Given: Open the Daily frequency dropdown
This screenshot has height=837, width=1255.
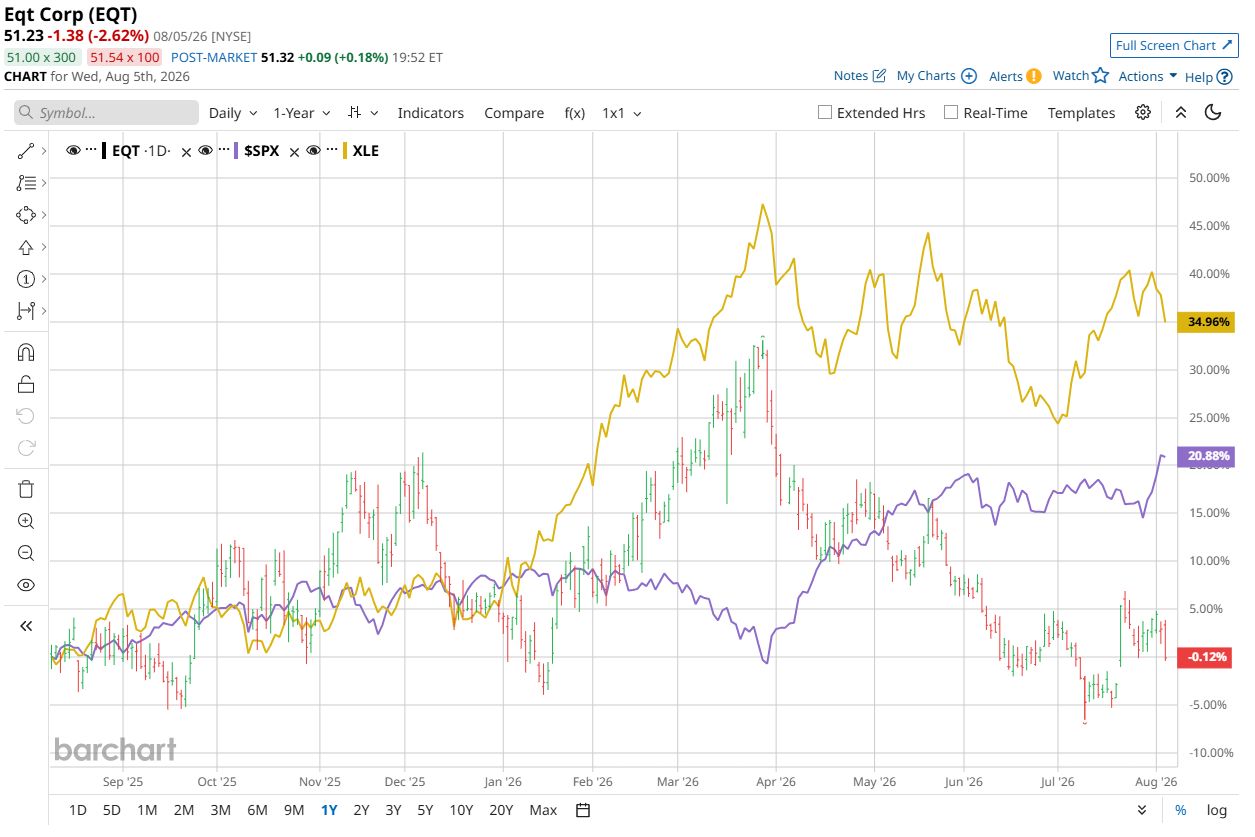Looking at the screenshot, I should [233, 113].
